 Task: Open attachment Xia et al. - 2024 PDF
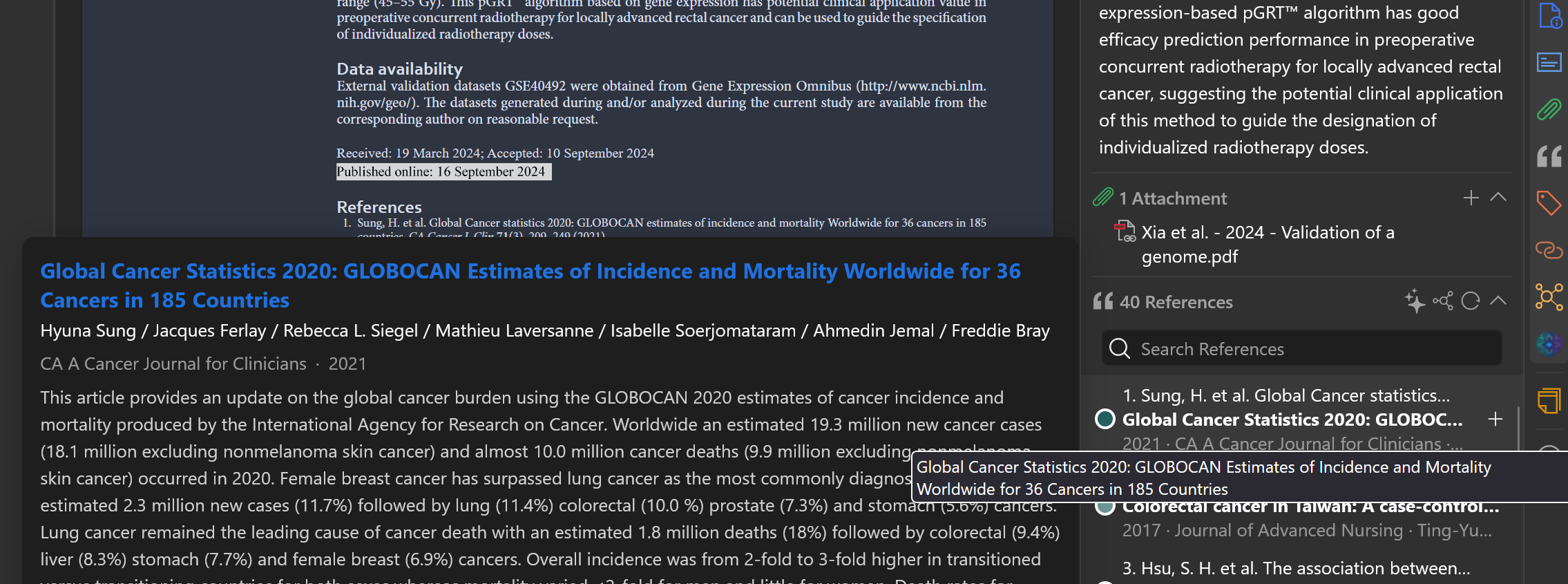(1268, 245)
